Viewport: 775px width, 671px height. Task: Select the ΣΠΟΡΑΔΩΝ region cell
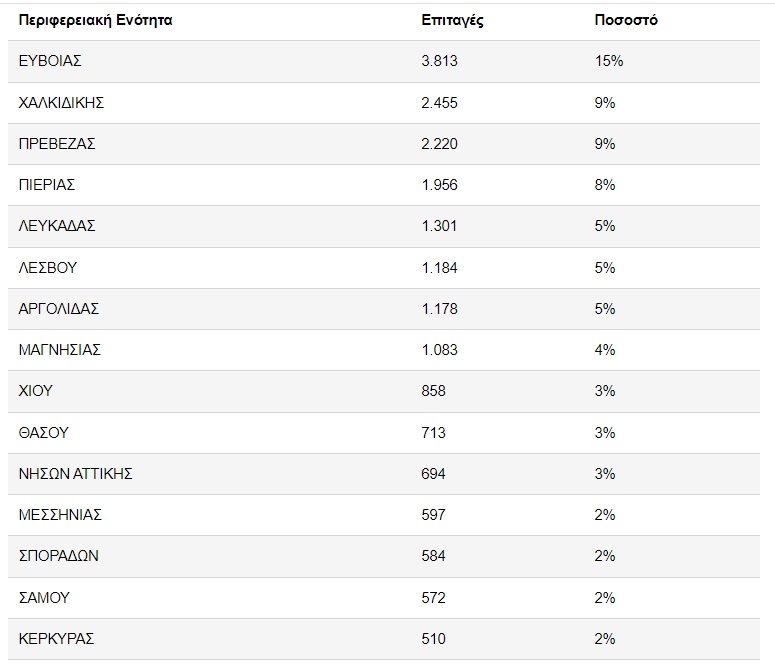tap(59, 556)
